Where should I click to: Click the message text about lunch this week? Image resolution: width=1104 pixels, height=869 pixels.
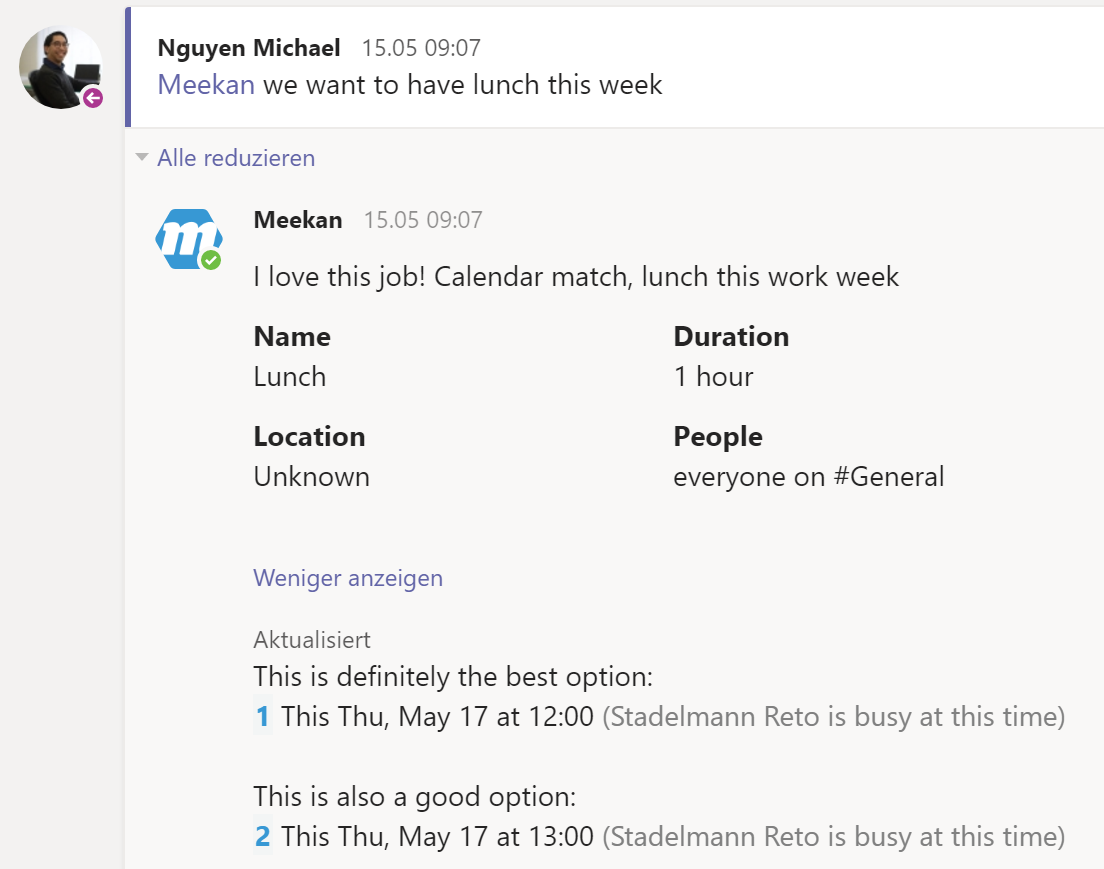[x=463, y=85]
